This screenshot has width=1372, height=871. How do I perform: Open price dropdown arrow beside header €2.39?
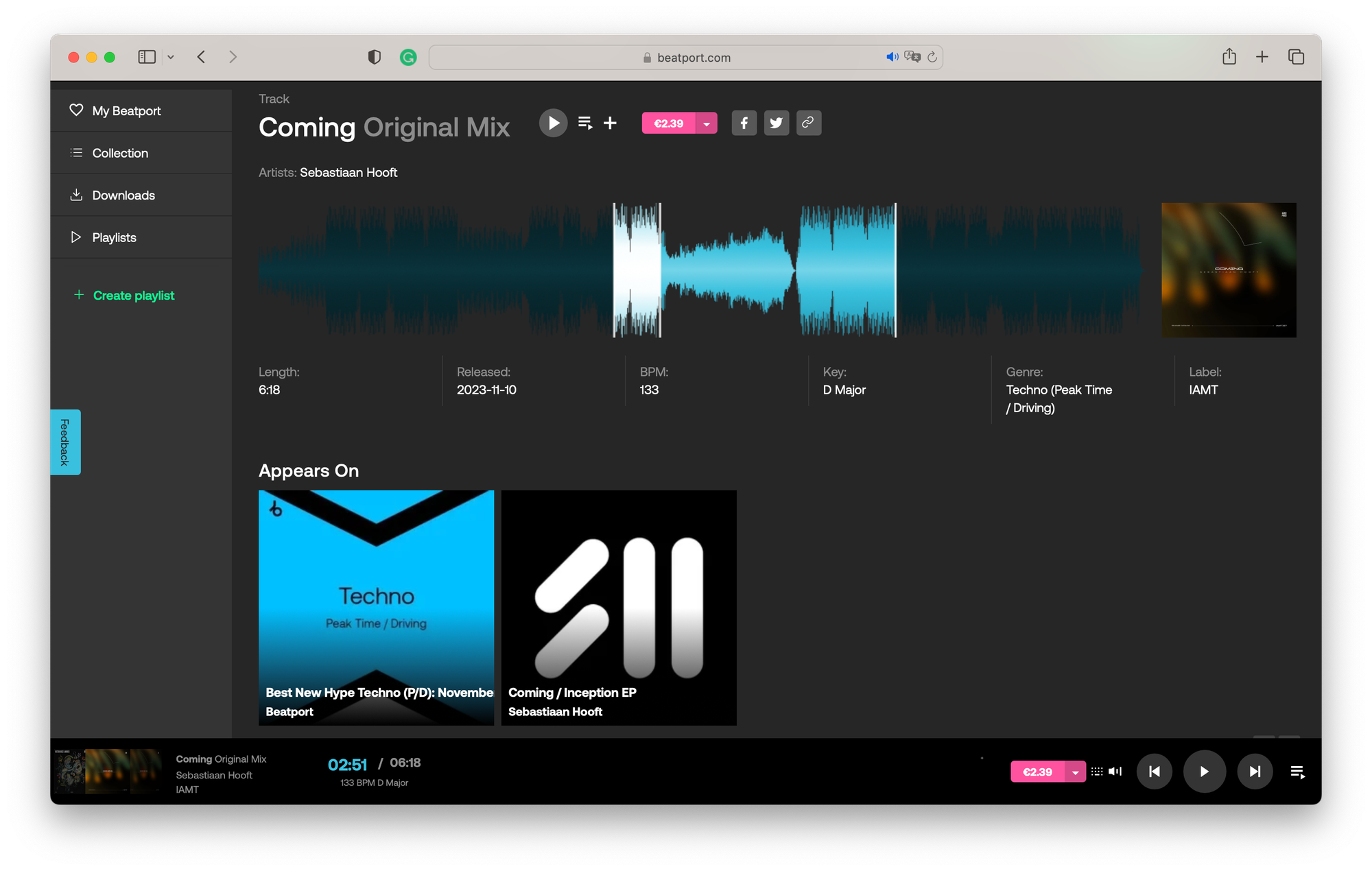(707, 123)
